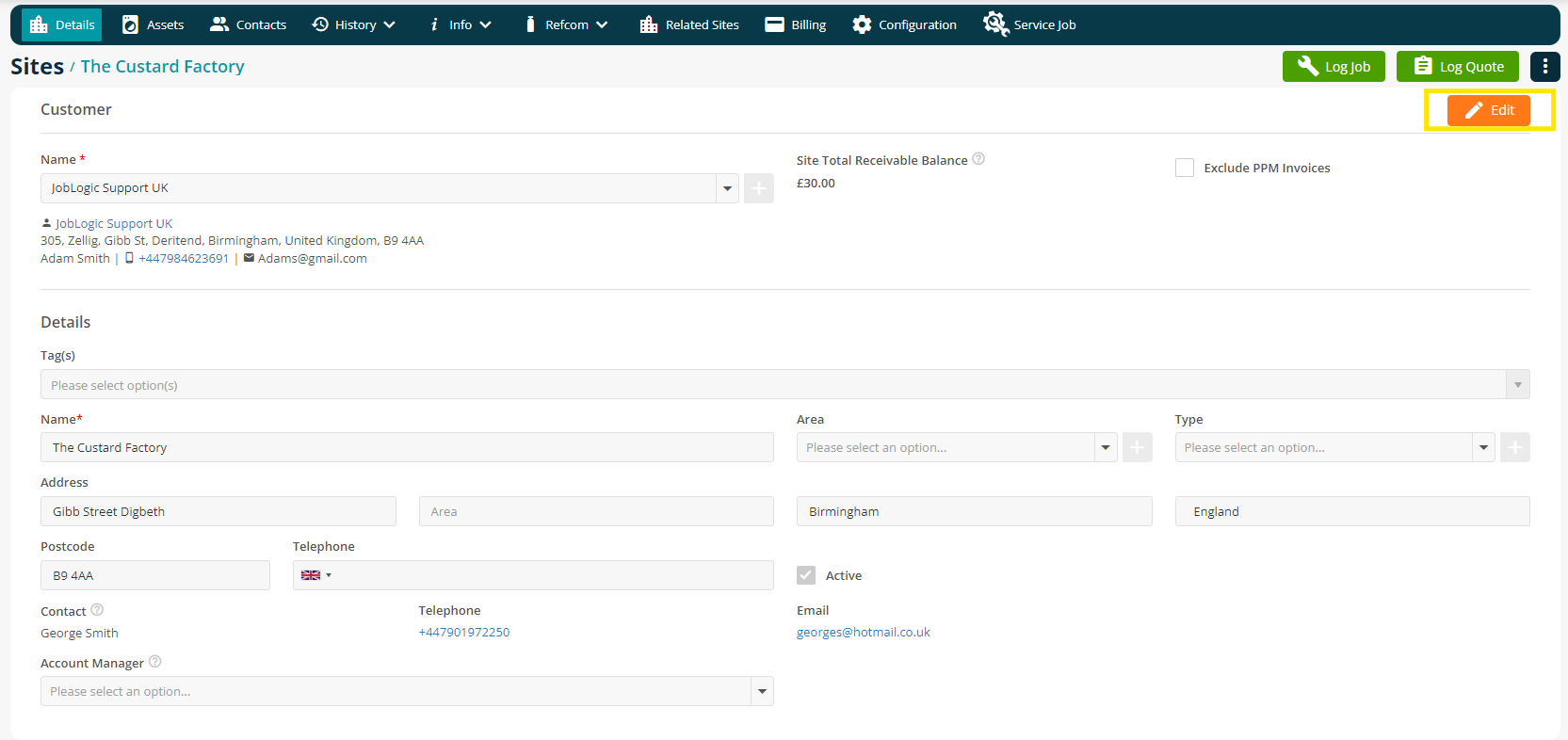Click the orange Edit button
This screenshot has height=740, width=1568.
pyautogui.click(x=1489, y=110)
